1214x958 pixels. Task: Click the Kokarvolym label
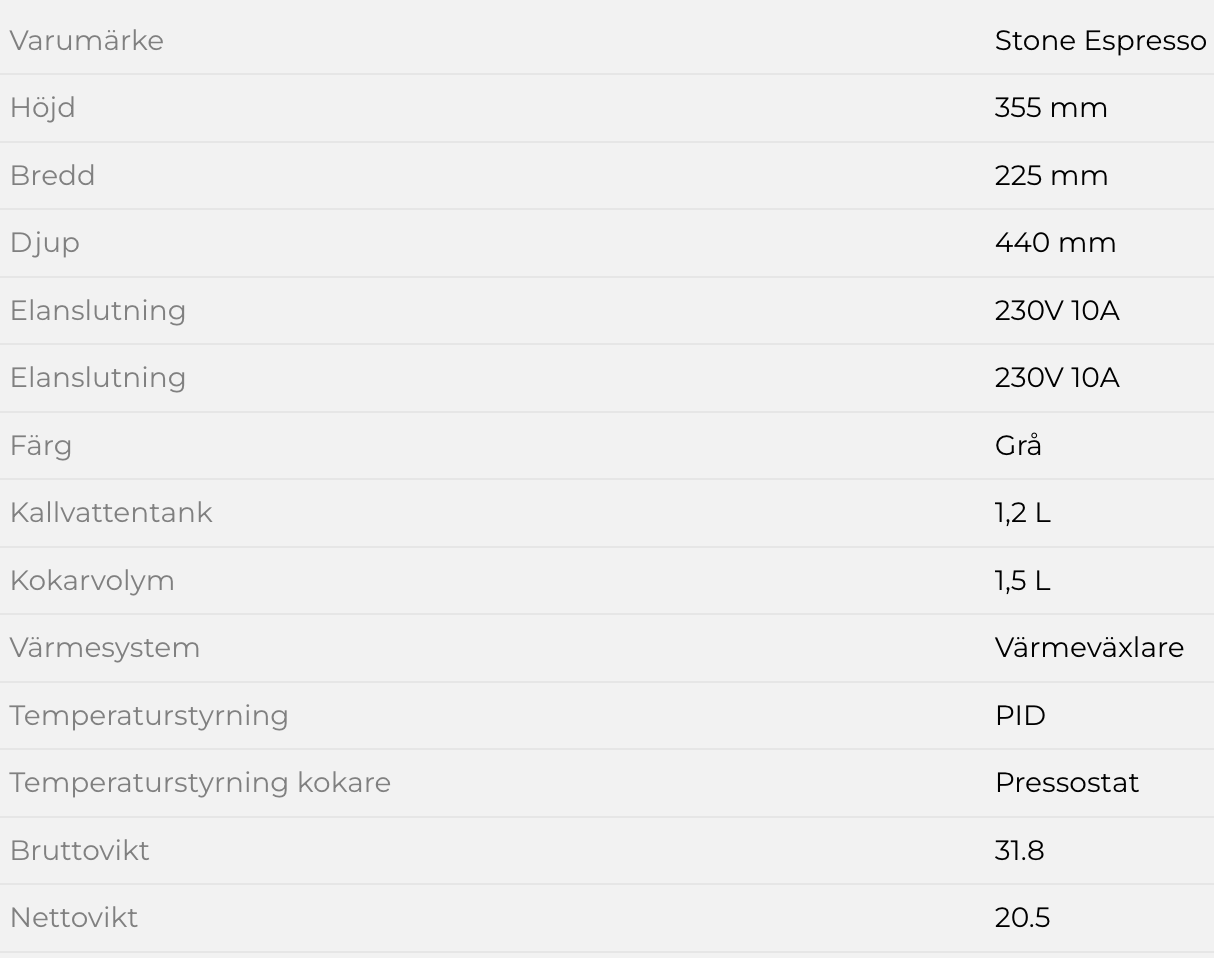pos(92,580)
